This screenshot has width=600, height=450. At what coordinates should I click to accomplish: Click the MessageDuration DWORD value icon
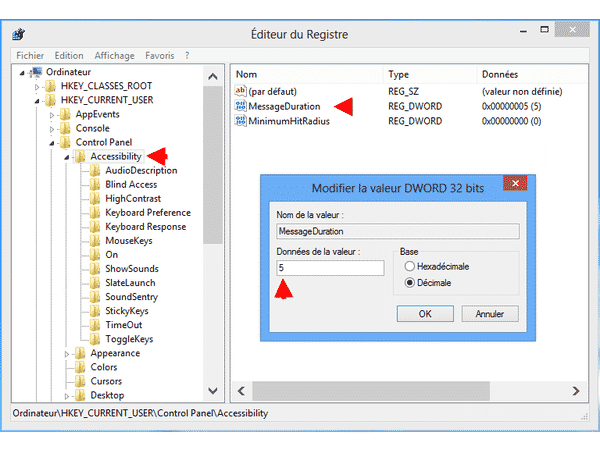pos(240,106)
